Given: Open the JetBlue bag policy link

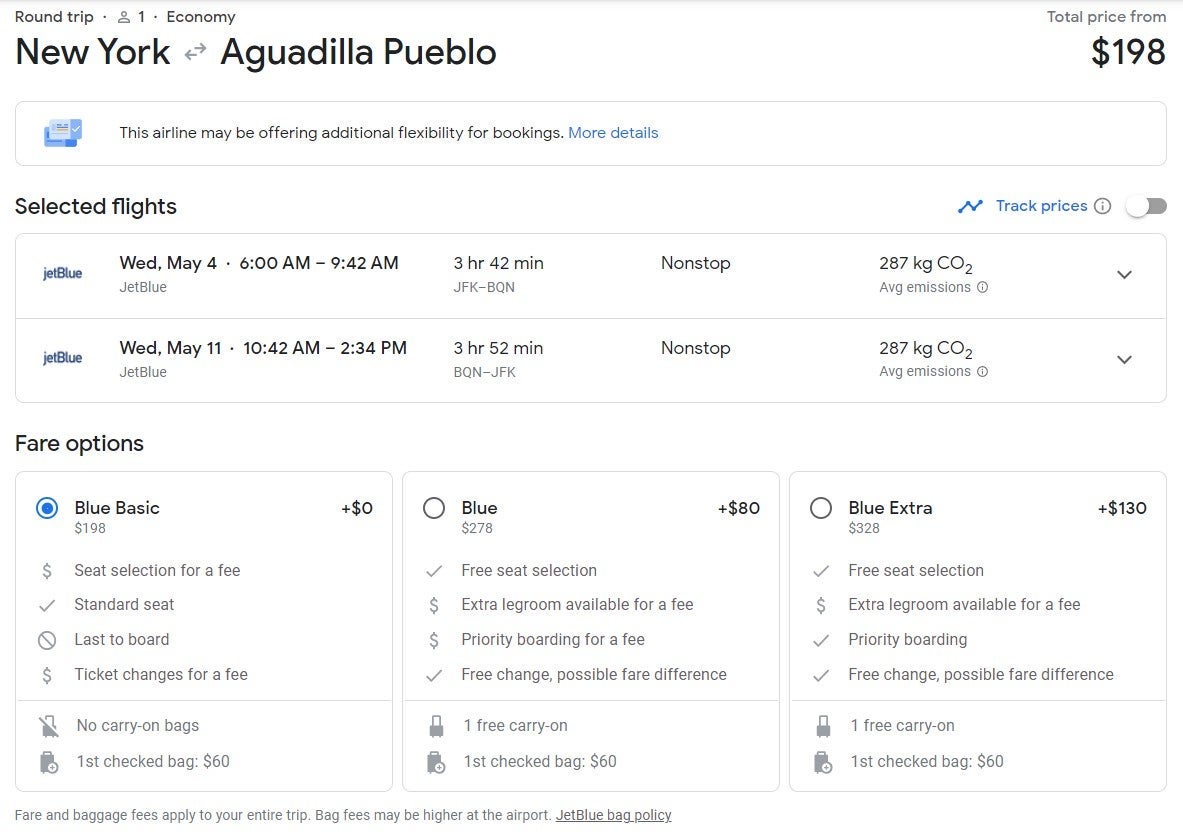Looking at the screenshot, I should tap(613, 815).
